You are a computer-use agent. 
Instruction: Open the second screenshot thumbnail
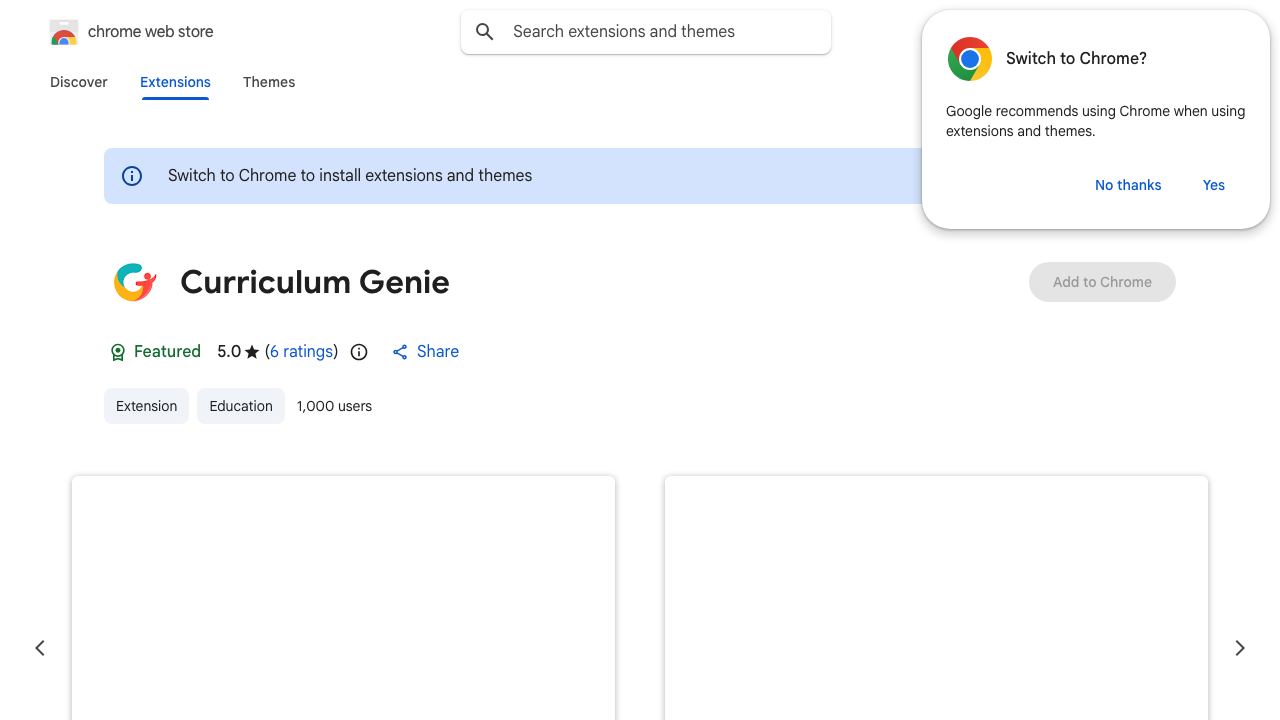pyautogui.click(x=936, y=598)
